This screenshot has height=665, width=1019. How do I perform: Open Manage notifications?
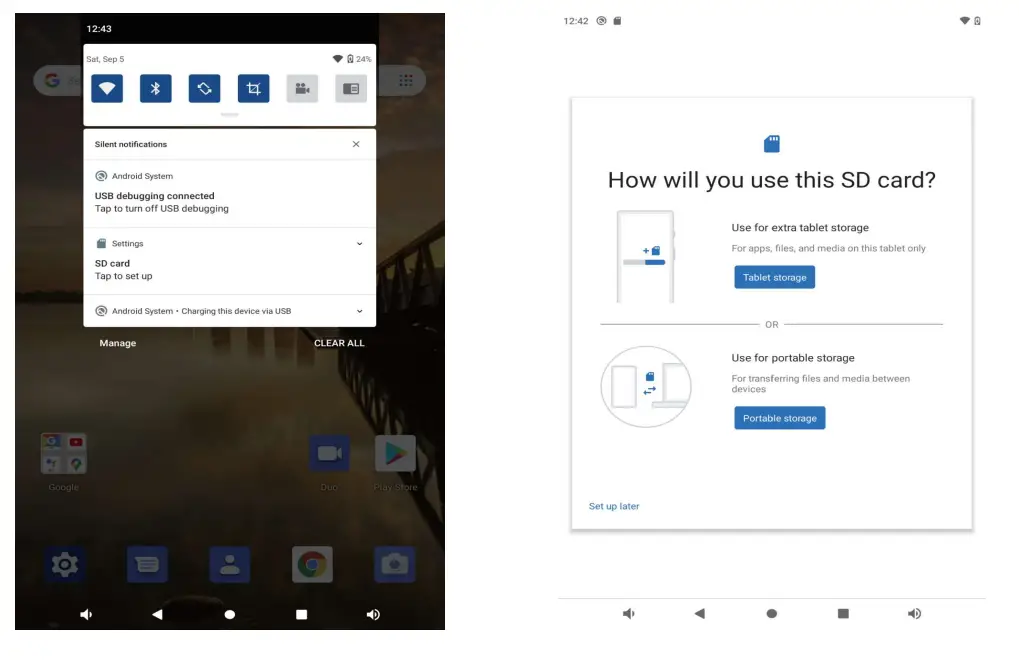click(x=118, y=343)
